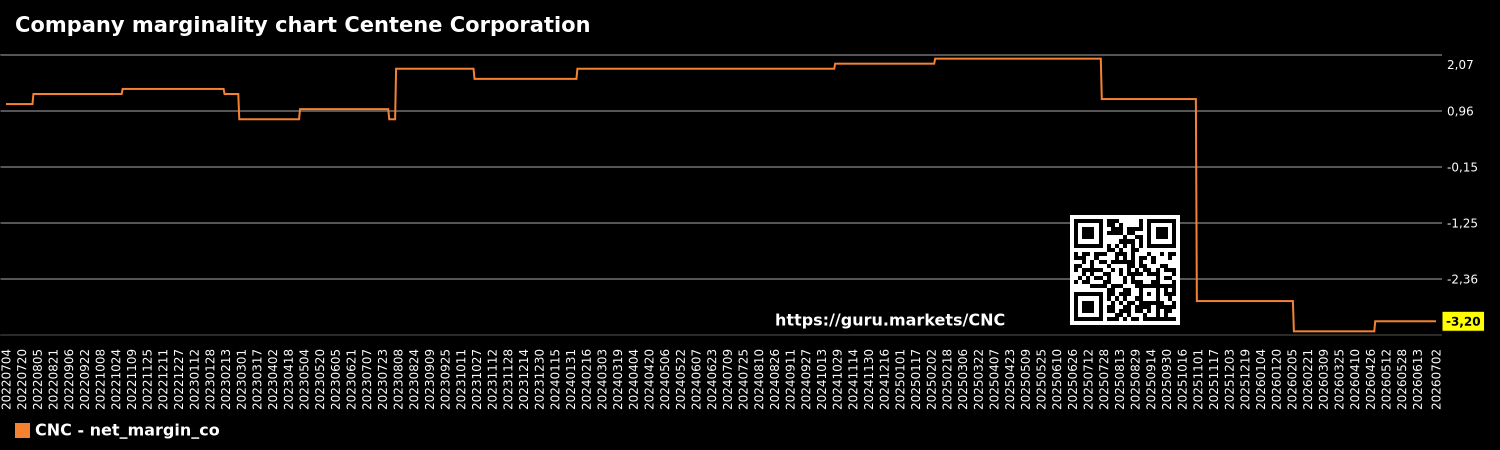Click the x-axis date label 20230301
This screenshot has height=450, width=1500.
(242, 379)
